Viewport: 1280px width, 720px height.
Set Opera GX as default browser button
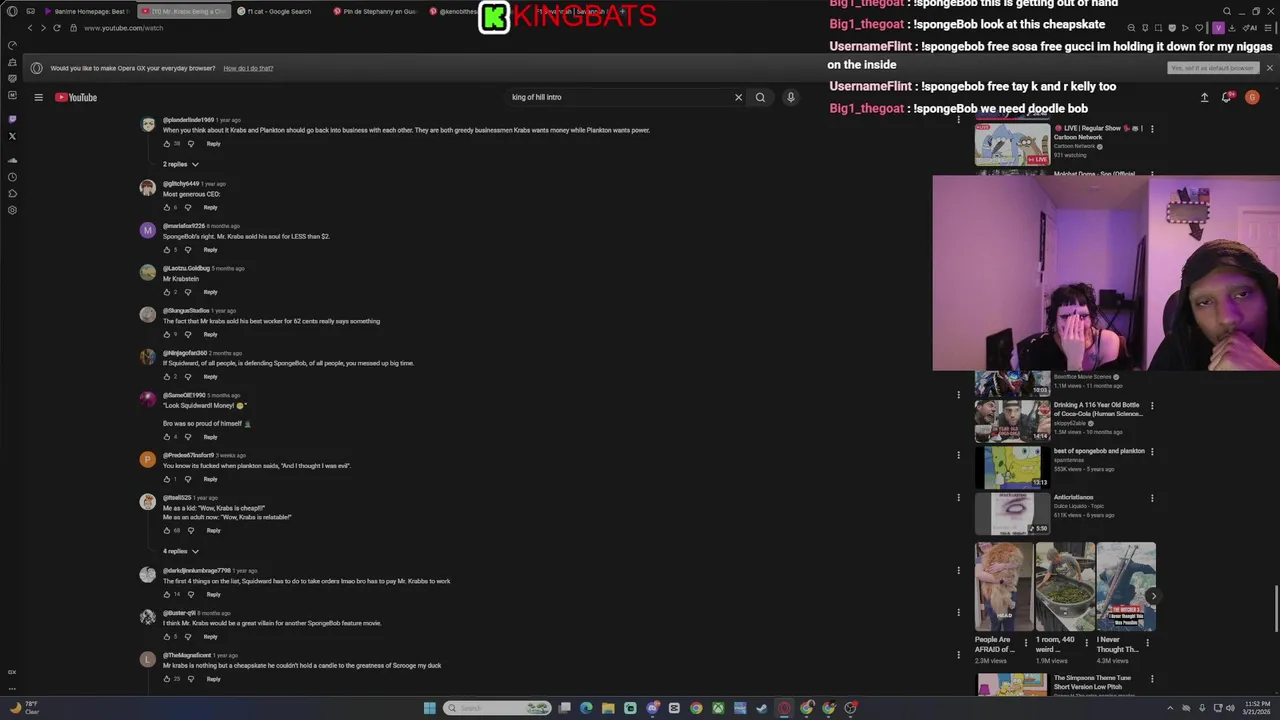click(1212, 68)
